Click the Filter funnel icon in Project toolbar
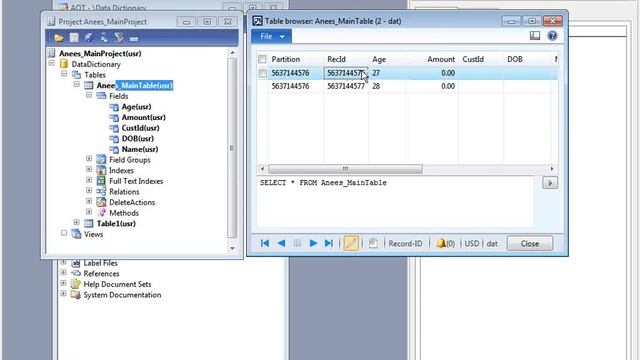This screenshot has width=640, height=360. pyautogui.click(x=119, y=38)
